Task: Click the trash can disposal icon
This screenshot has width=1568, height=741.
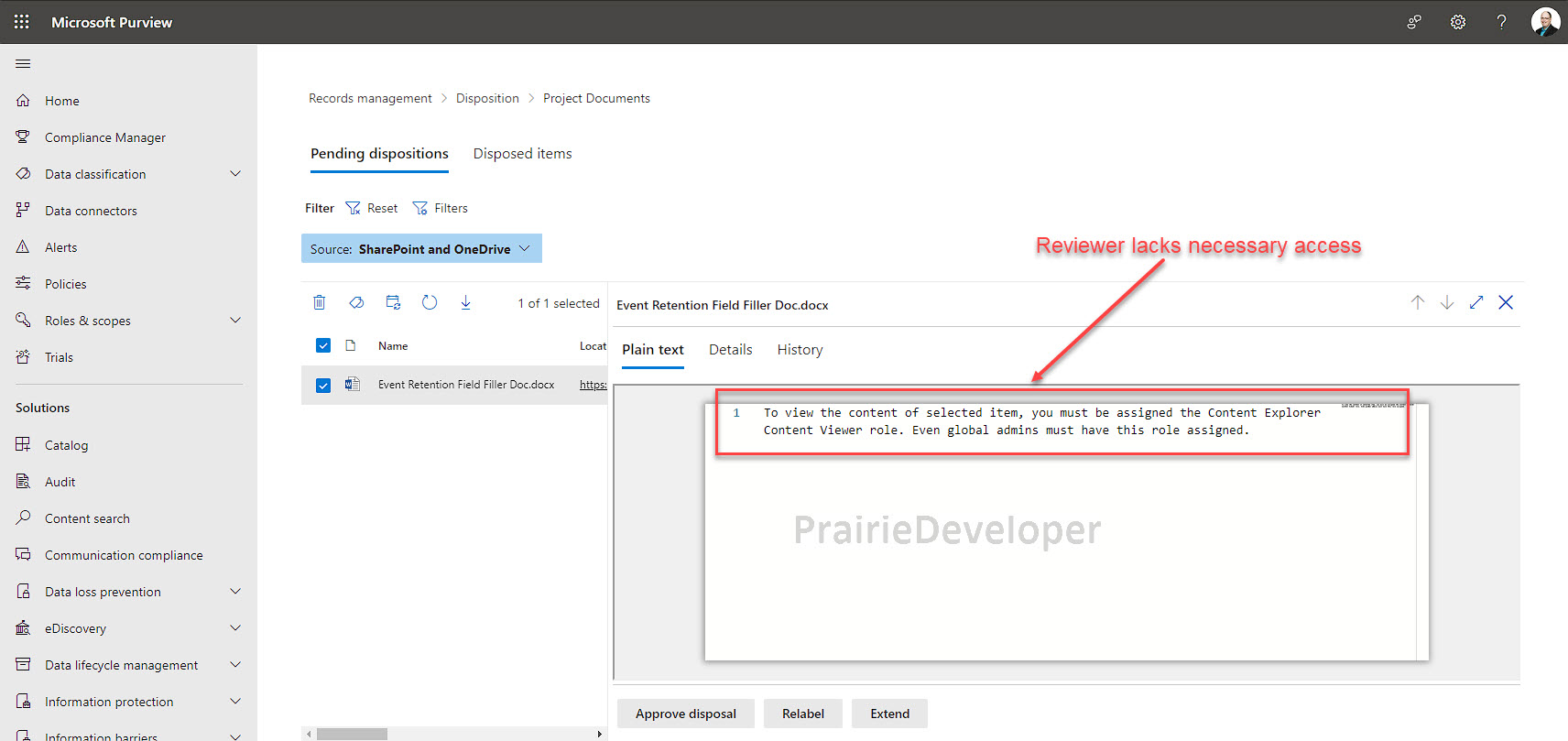Action: tap(319, 302)
